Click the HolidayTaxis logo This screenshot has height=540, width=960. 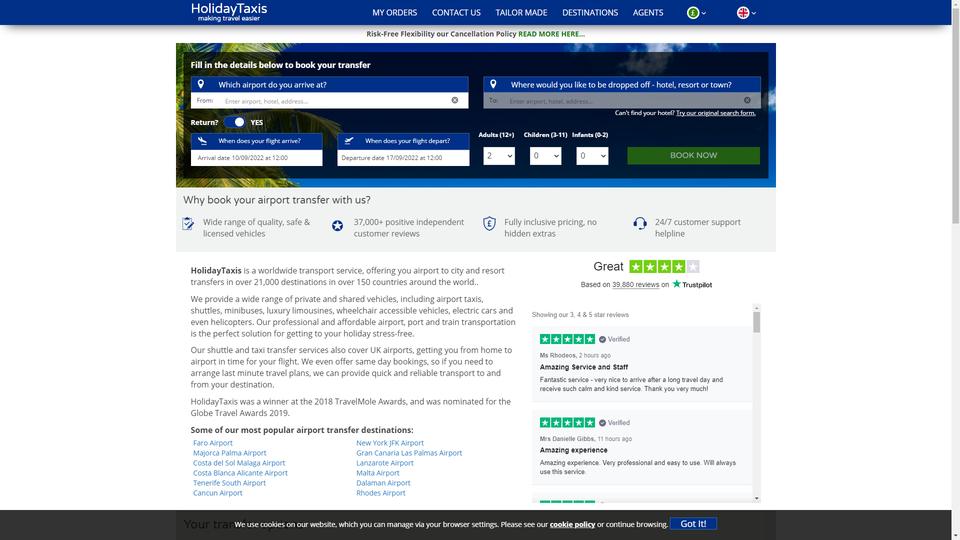pyautogui.click(x=229, y=12)
